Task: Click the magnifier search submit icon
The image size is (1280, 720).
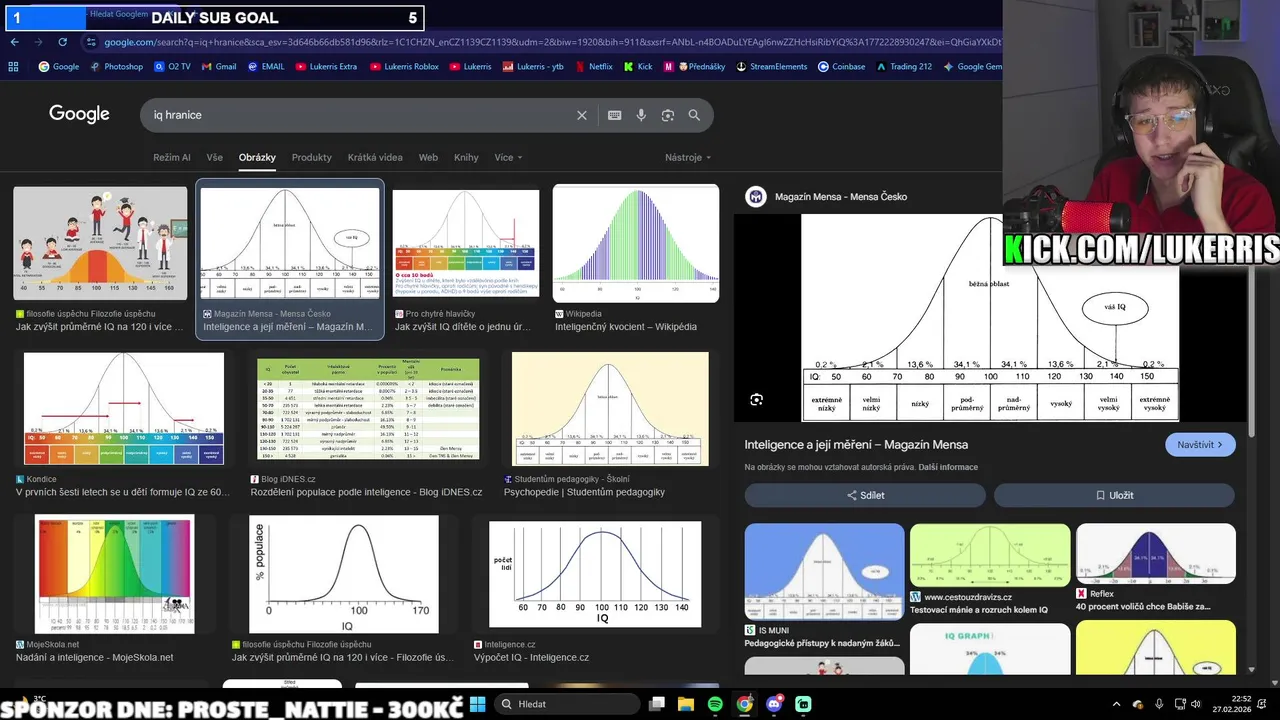Action: (x=694, y=115)
